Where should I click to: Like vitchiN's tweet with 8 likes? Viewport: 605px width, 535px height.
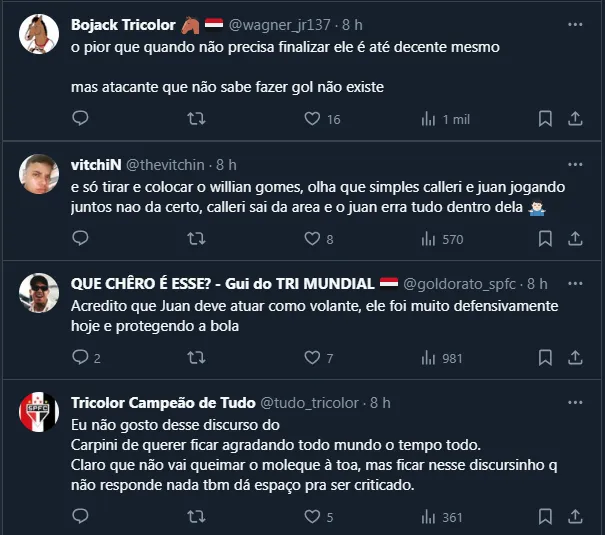click(x=312, y=239)
